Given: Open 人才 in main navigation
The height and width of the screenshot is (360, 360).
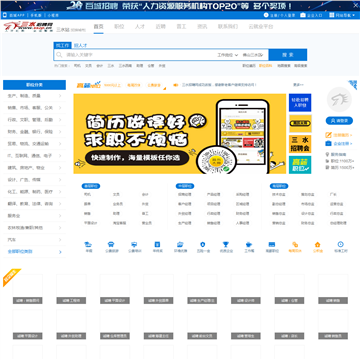Looking at the screenshot, I should (x=140, y=27).
